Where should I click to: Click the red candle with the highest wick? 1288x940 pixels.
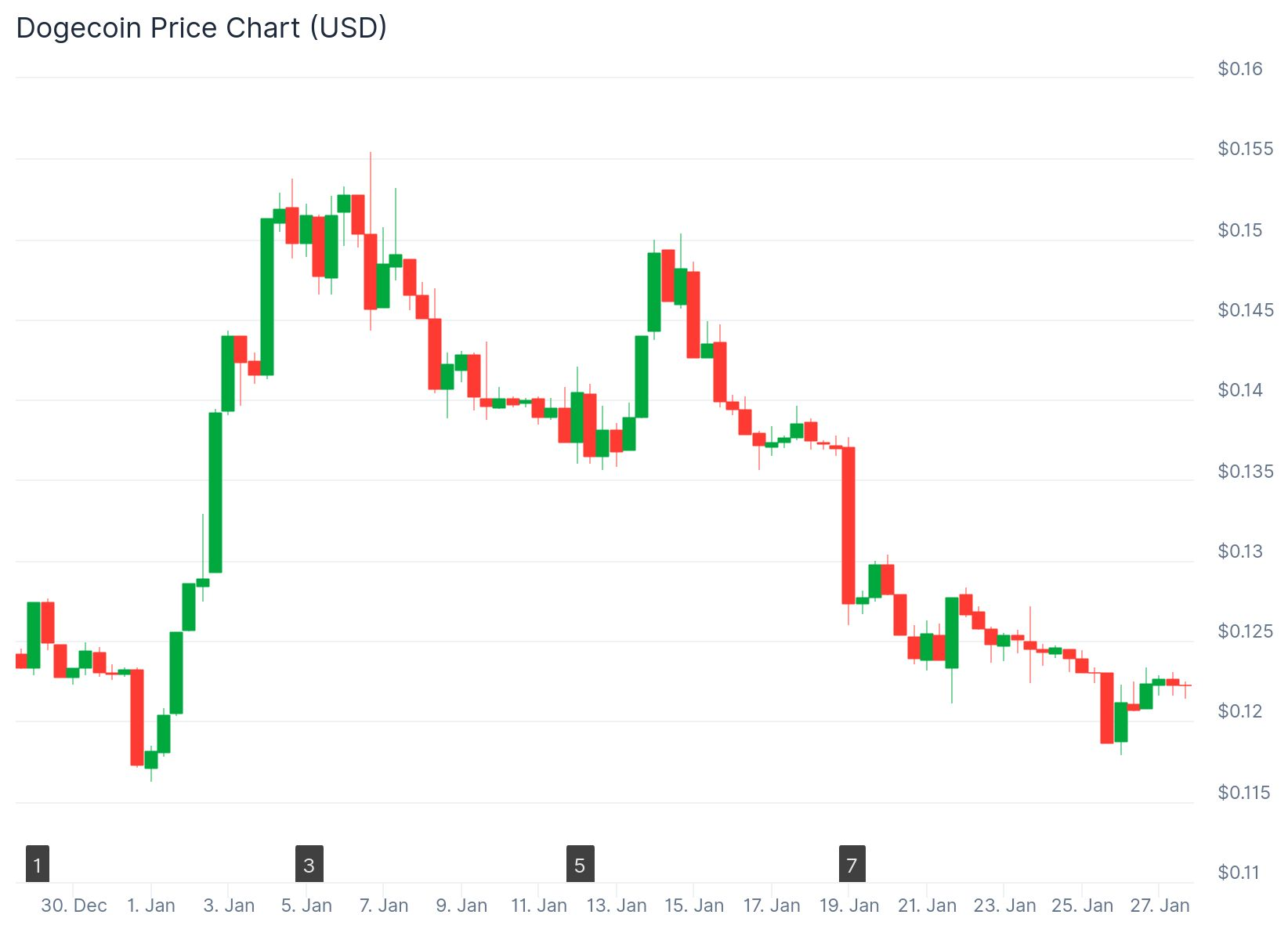point(371,270)
